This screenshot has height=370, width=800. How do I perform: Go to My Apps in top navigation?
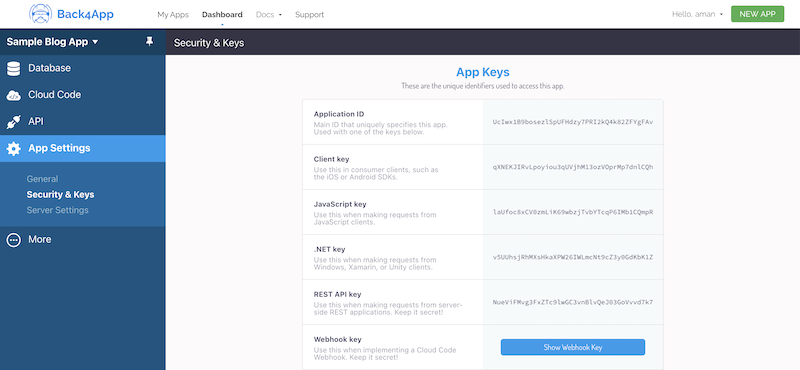(x=173, y=14)
